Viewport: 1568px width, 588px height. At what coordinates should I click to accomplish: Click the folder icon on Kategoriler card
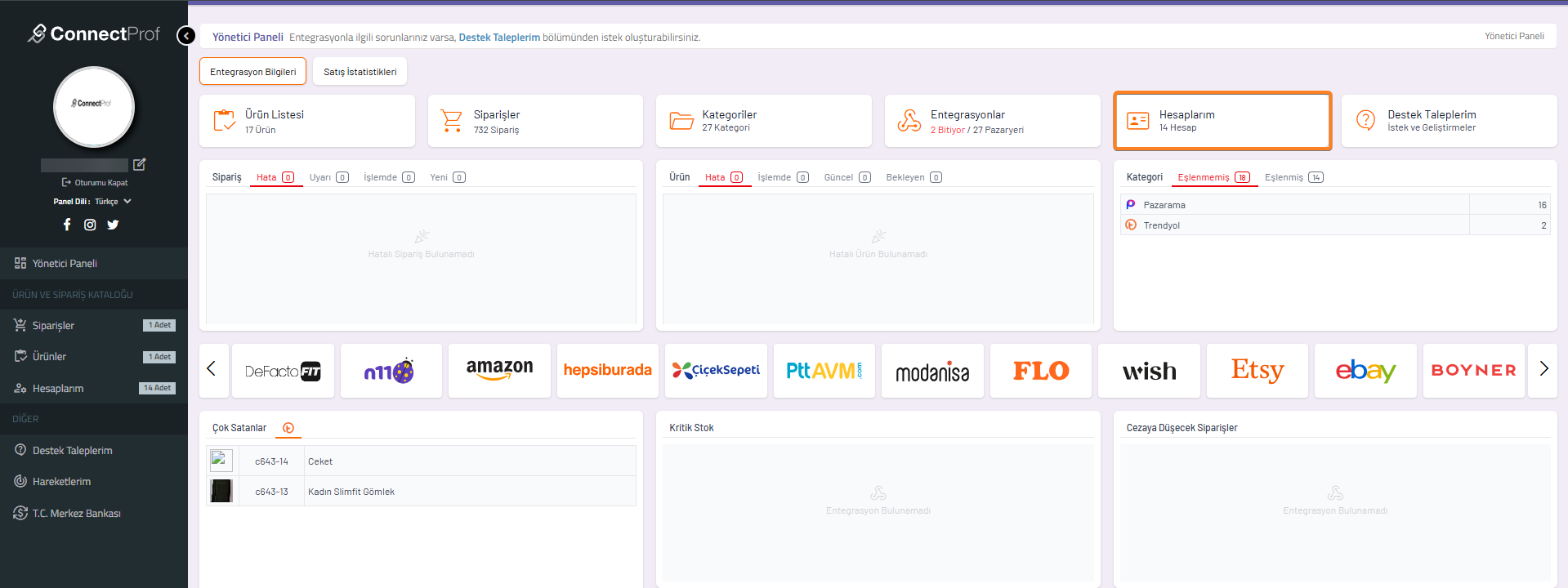681,121
